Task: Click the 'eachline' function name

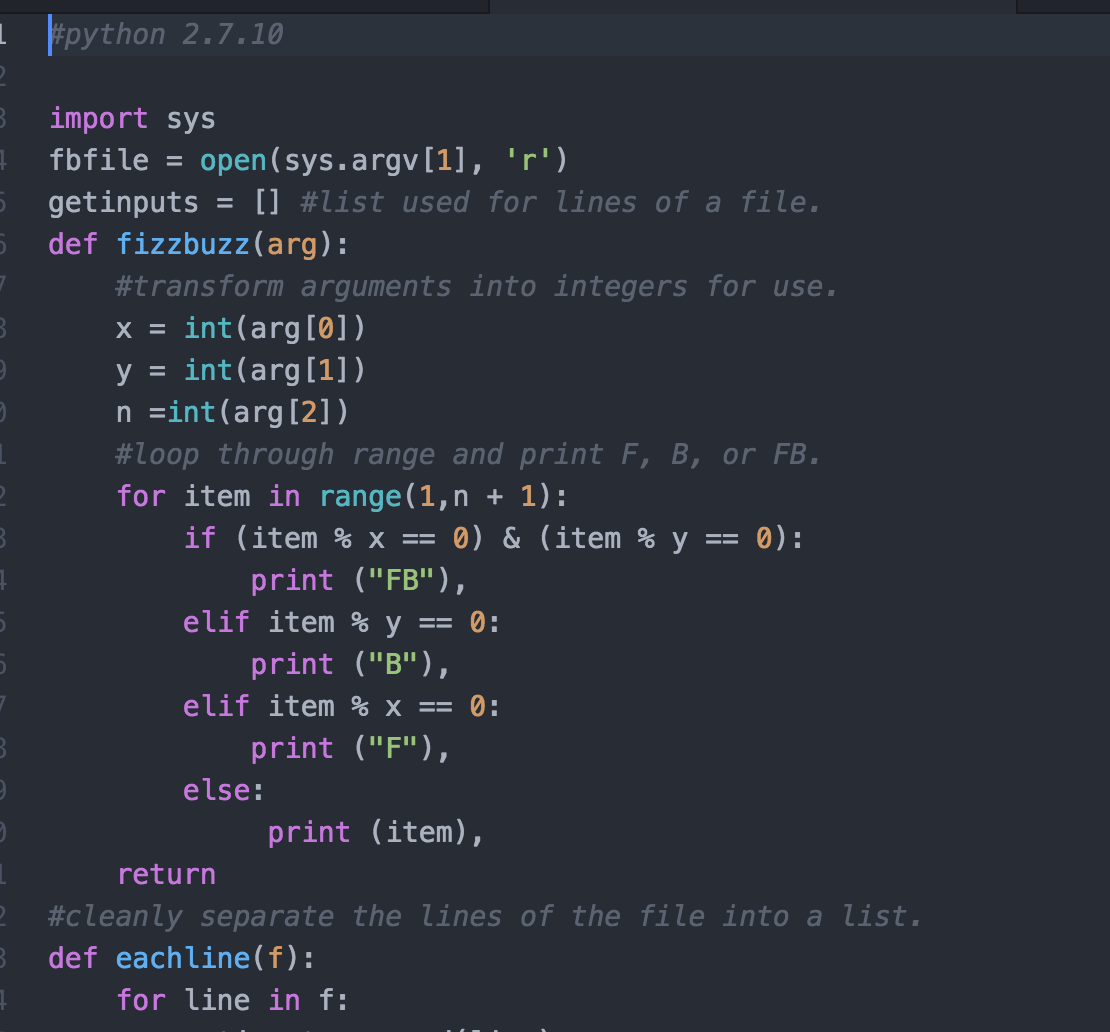Action: [x=182, y=959]
